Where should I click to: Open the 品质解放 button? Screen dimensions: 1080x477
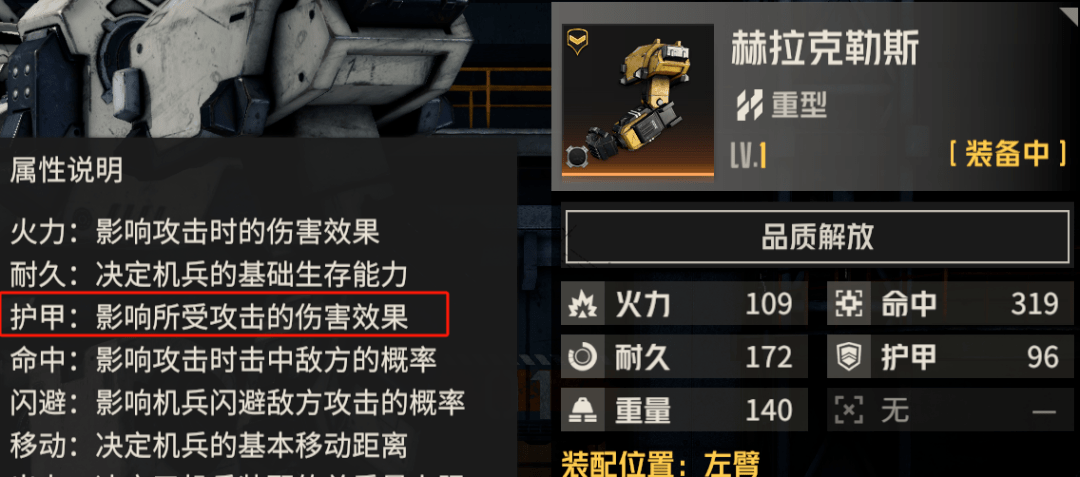pyautogui.click(x=818, y=237)
